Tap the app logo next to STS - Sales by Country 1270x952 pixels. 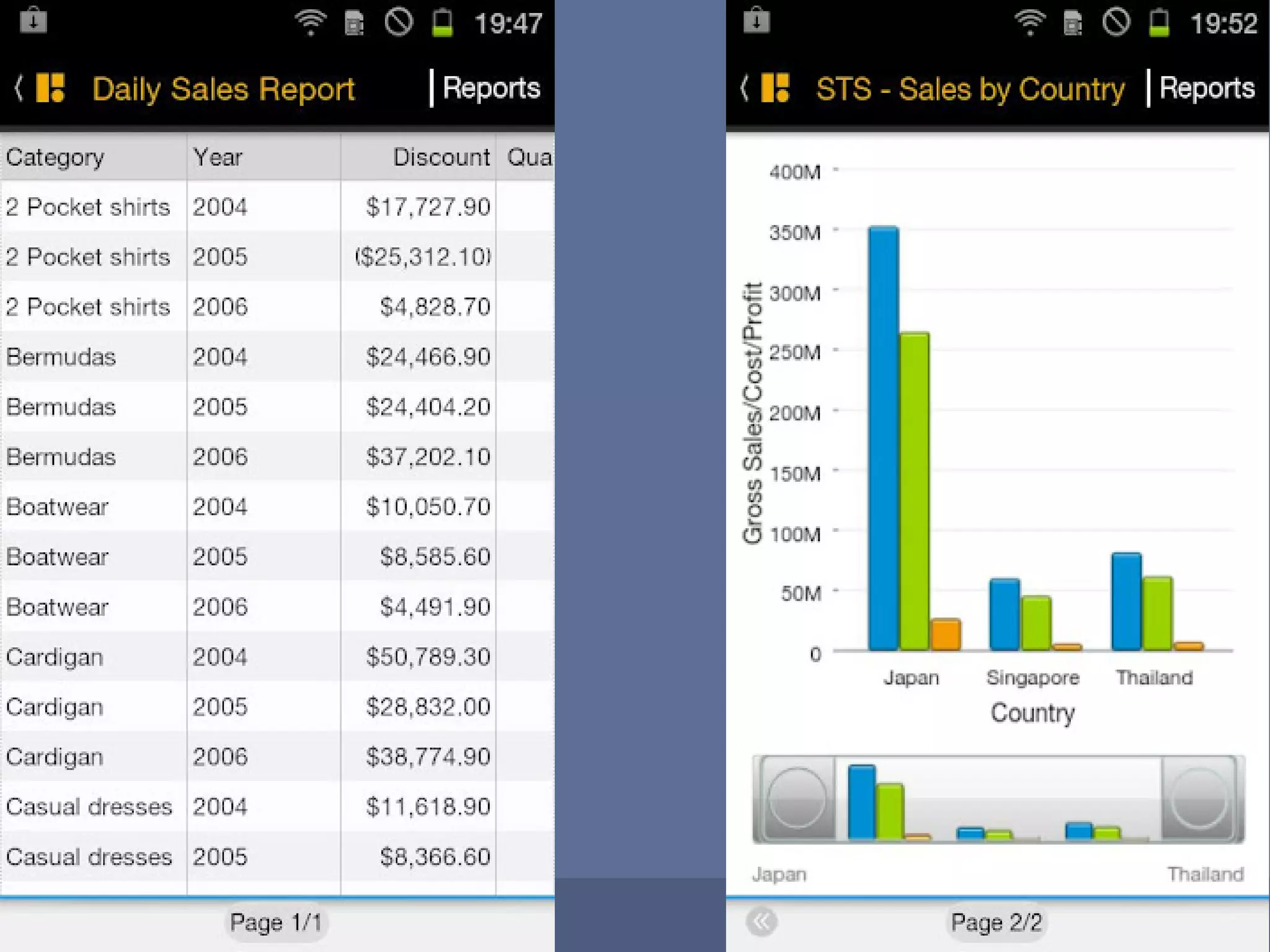[x=775, y=88]
